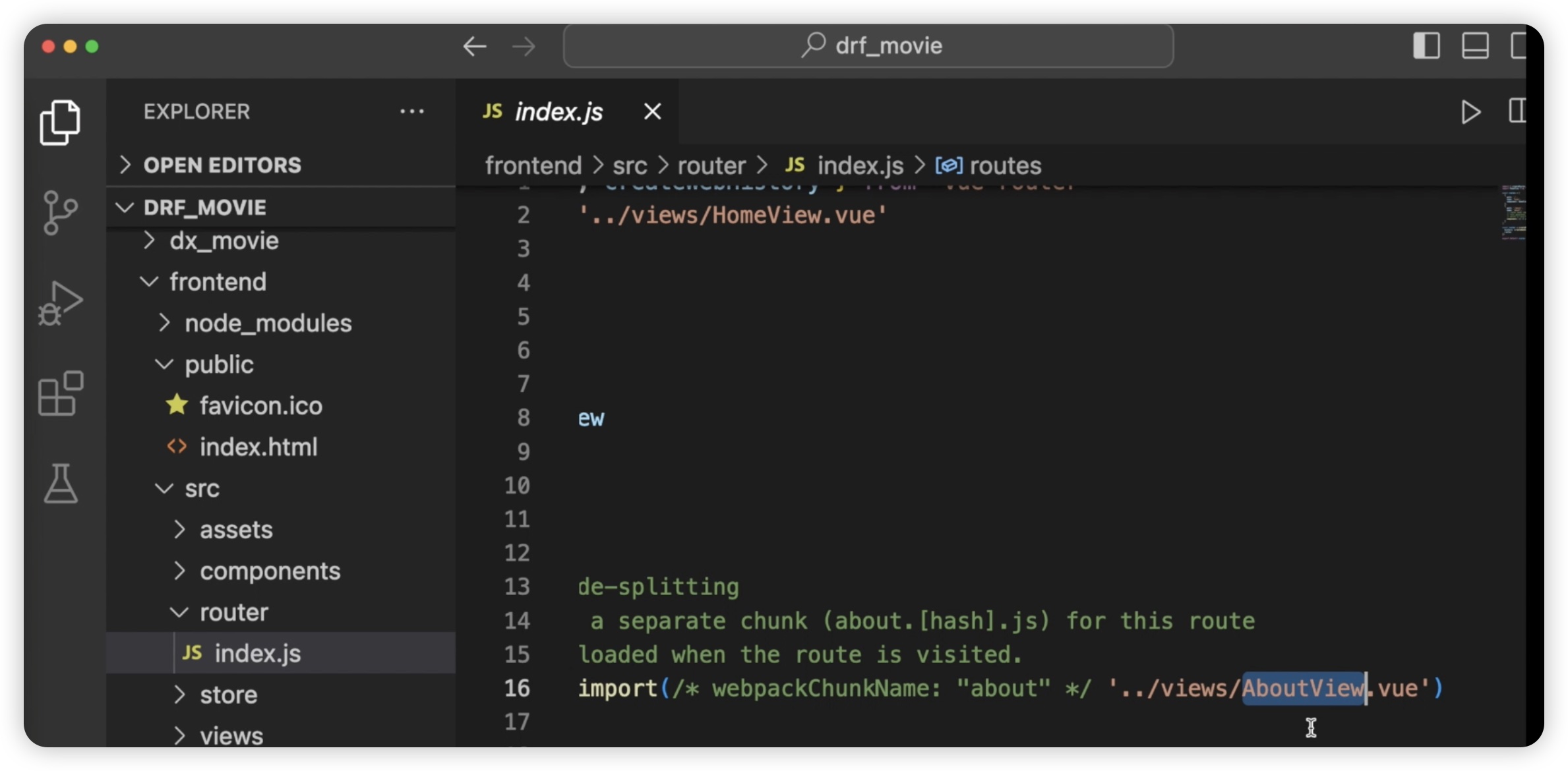Open the Testing flask view
The width and height of the screenshot is (1568, 771).
(60, 483)
